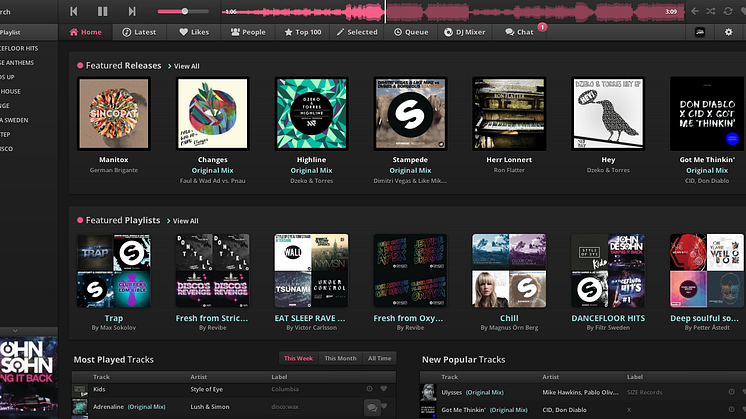Screen dimensions: 746x419
Task: Open the Manitox release cover
Action: (x=114, y=114)
